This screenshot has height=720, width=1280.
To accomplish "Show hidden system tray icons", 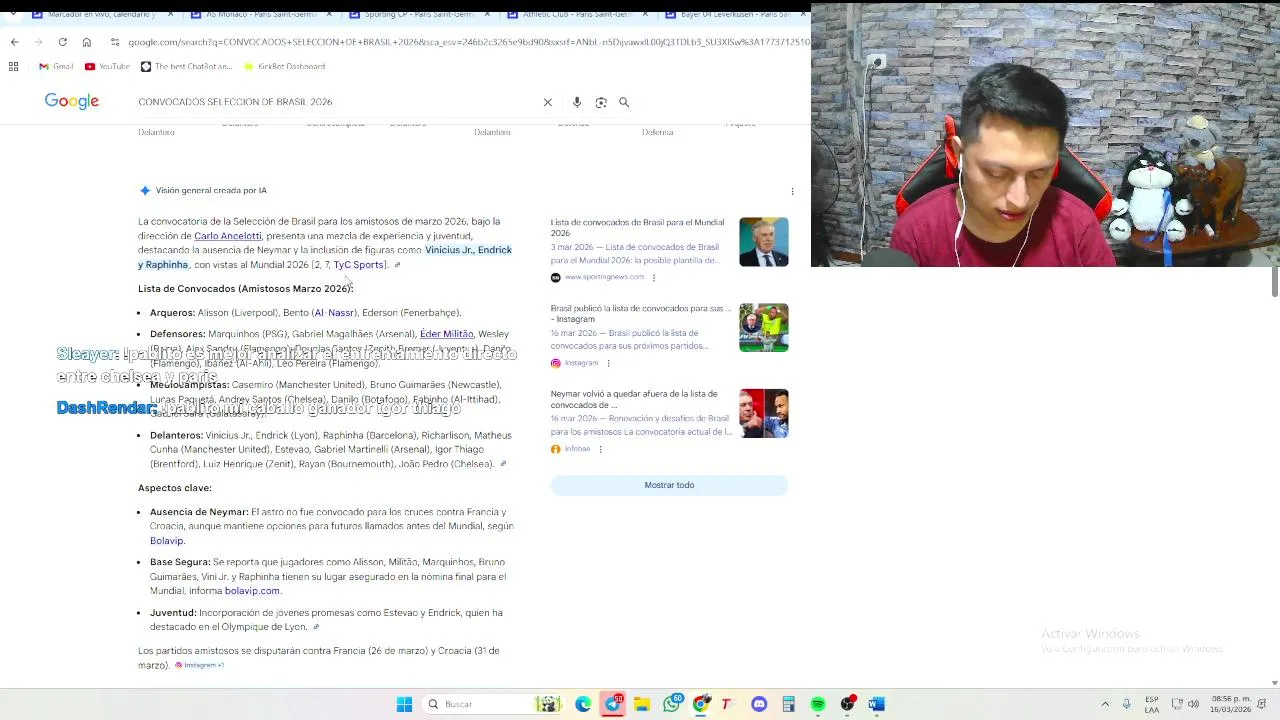I will 1105,704.
